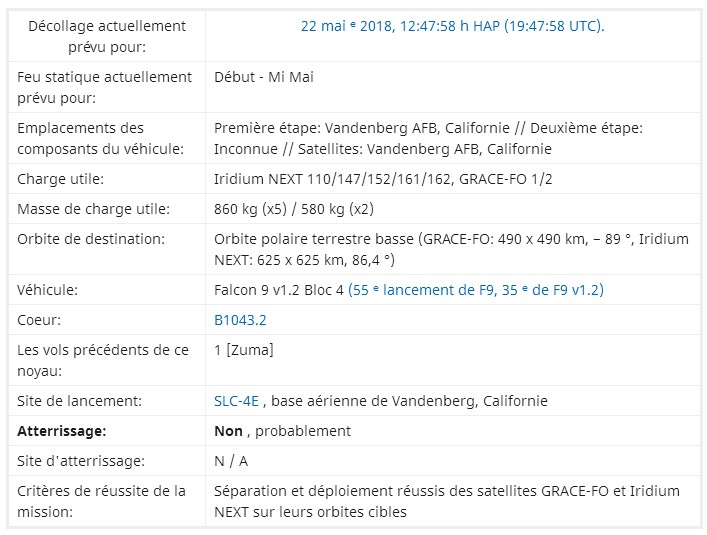Click the '1 [Zuma]' previous flights value
The height and width of the screenshot is (535, 707).
pyautogui.click(x=244, y=350)
